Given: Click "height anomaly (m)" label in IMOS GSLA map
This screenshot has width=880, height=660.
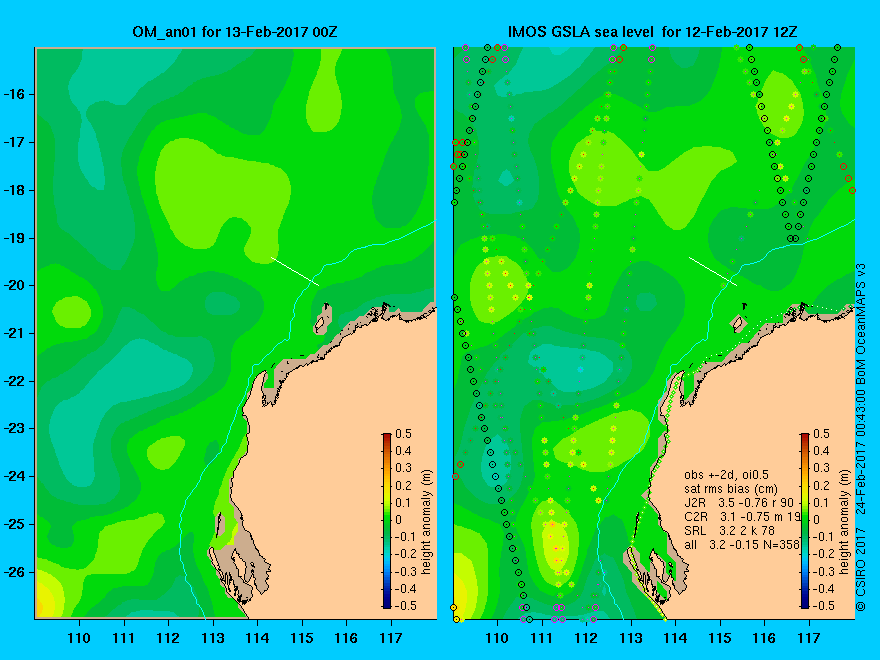Looking at the screenshot, I should (844, 521).
